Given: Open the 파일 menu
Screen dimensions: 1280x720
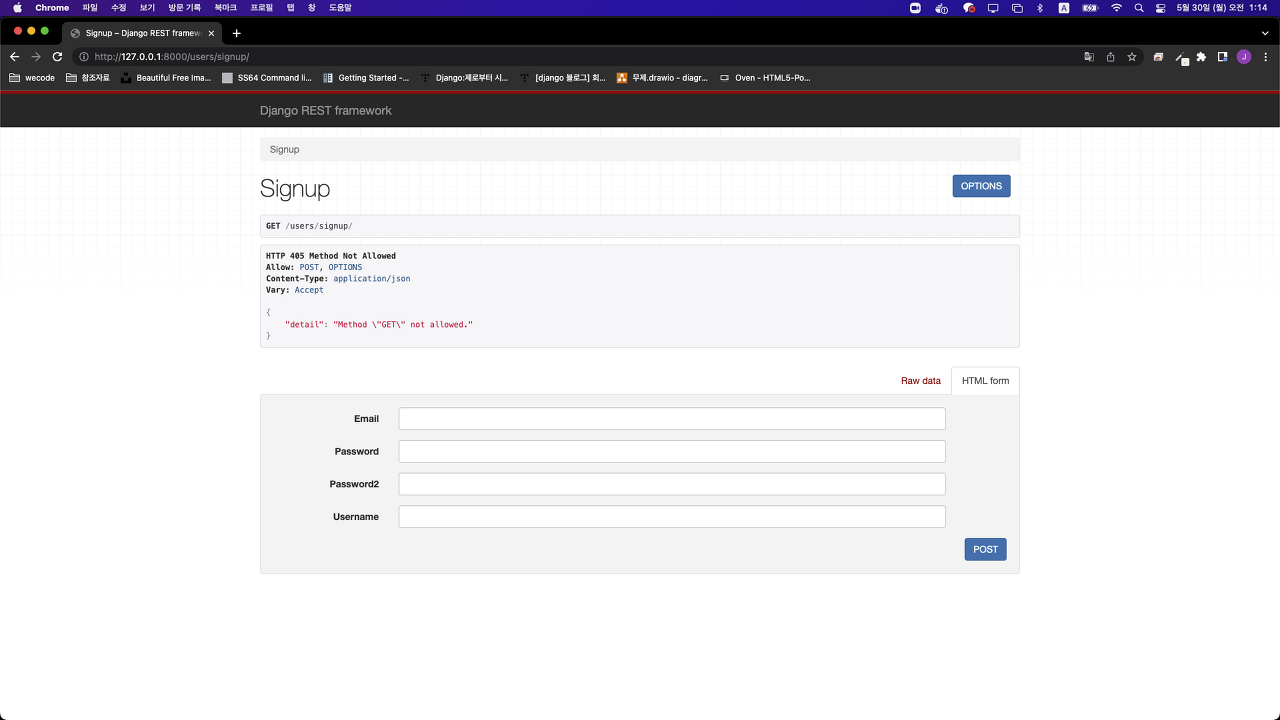Looking at the screenshot, I should (90, 7).
